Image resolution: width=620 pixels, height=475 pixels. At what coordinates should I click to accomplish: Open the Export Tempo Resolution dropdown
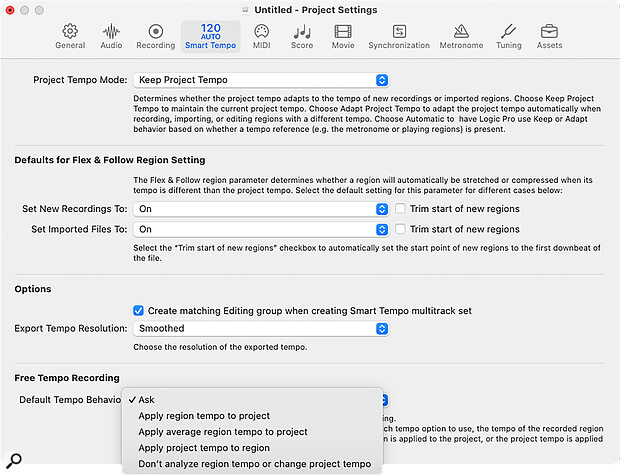(x=261, y=328)
